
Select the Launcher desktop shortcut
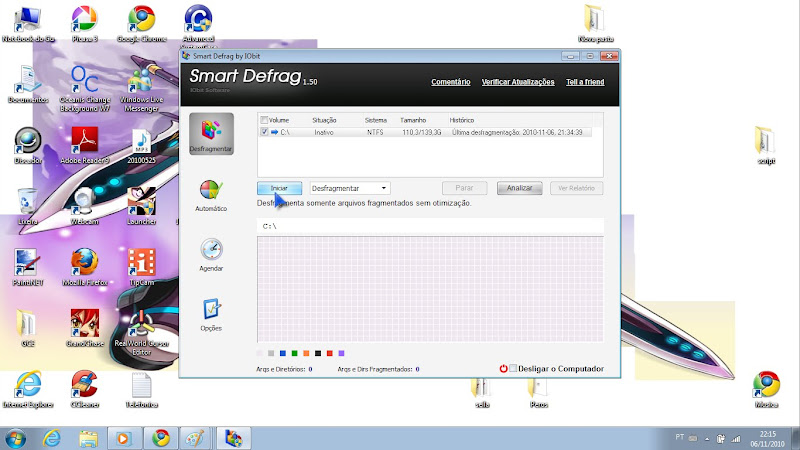point(141,206)
